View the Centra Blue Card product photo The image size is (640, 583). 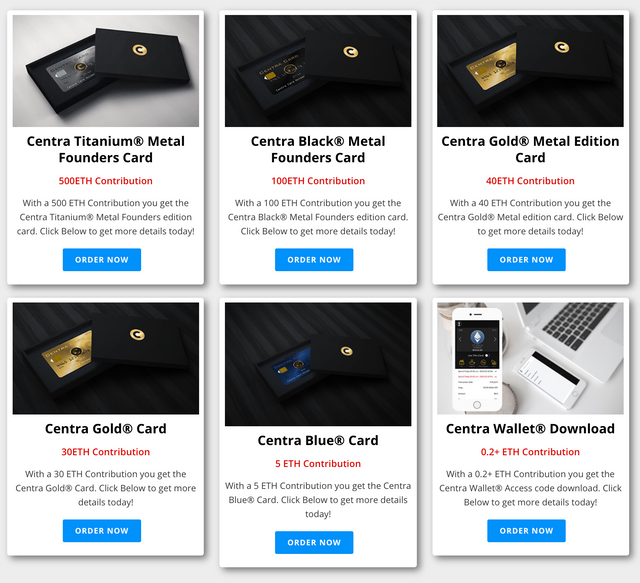click(x=318, y=364)
